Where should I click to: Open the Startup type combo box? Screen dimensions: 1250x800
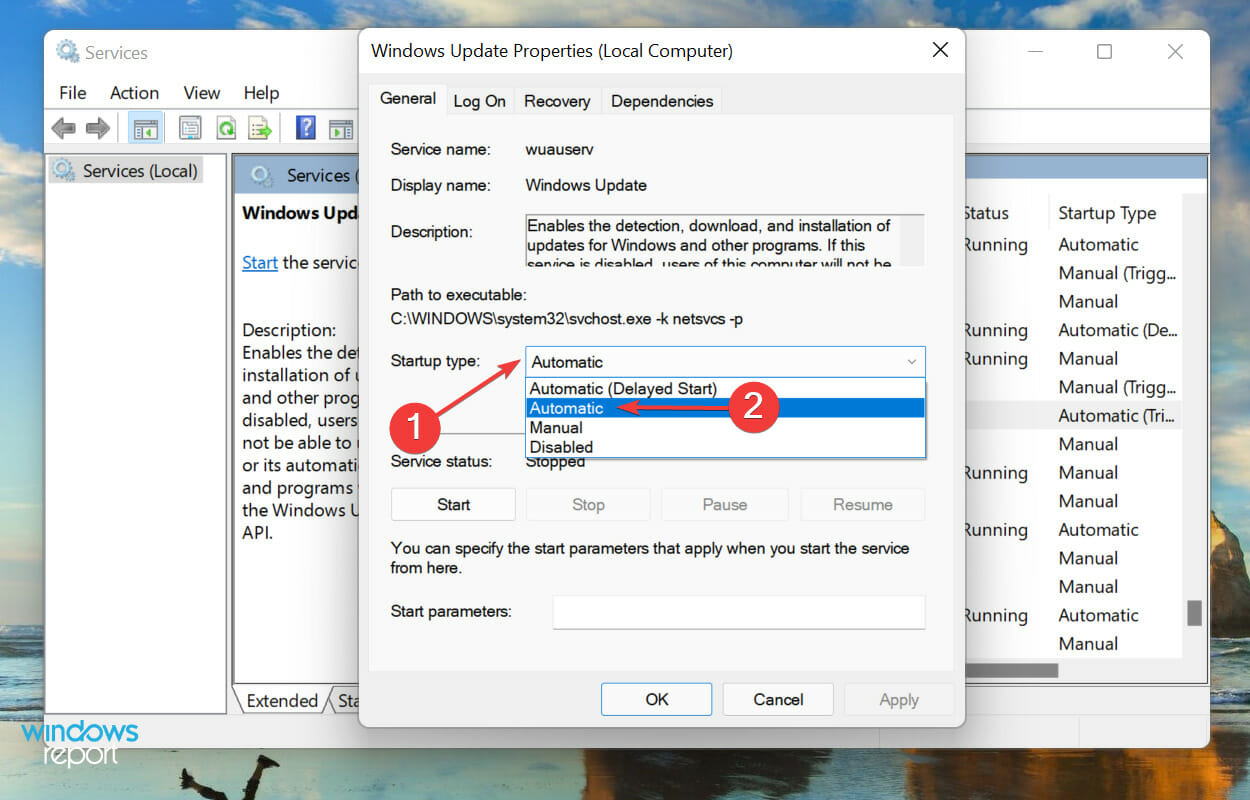726,362
